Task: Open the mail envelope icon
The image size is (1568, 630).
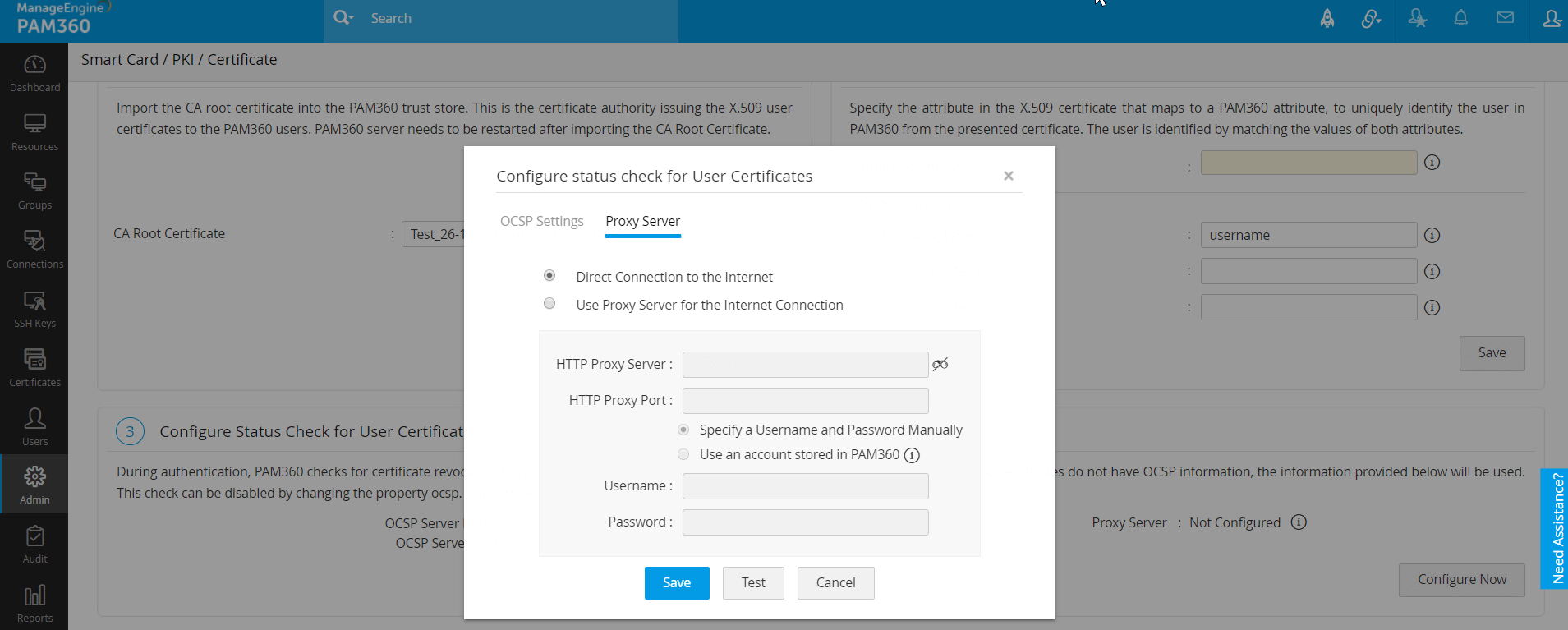Action: tap(1505, 18)
